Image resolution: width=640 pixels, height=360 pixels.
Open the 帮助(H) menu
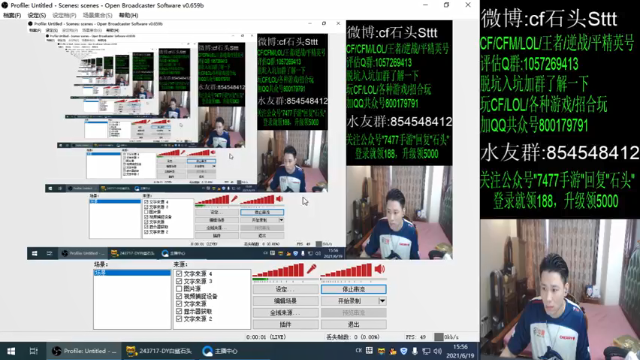click(129, 15)
